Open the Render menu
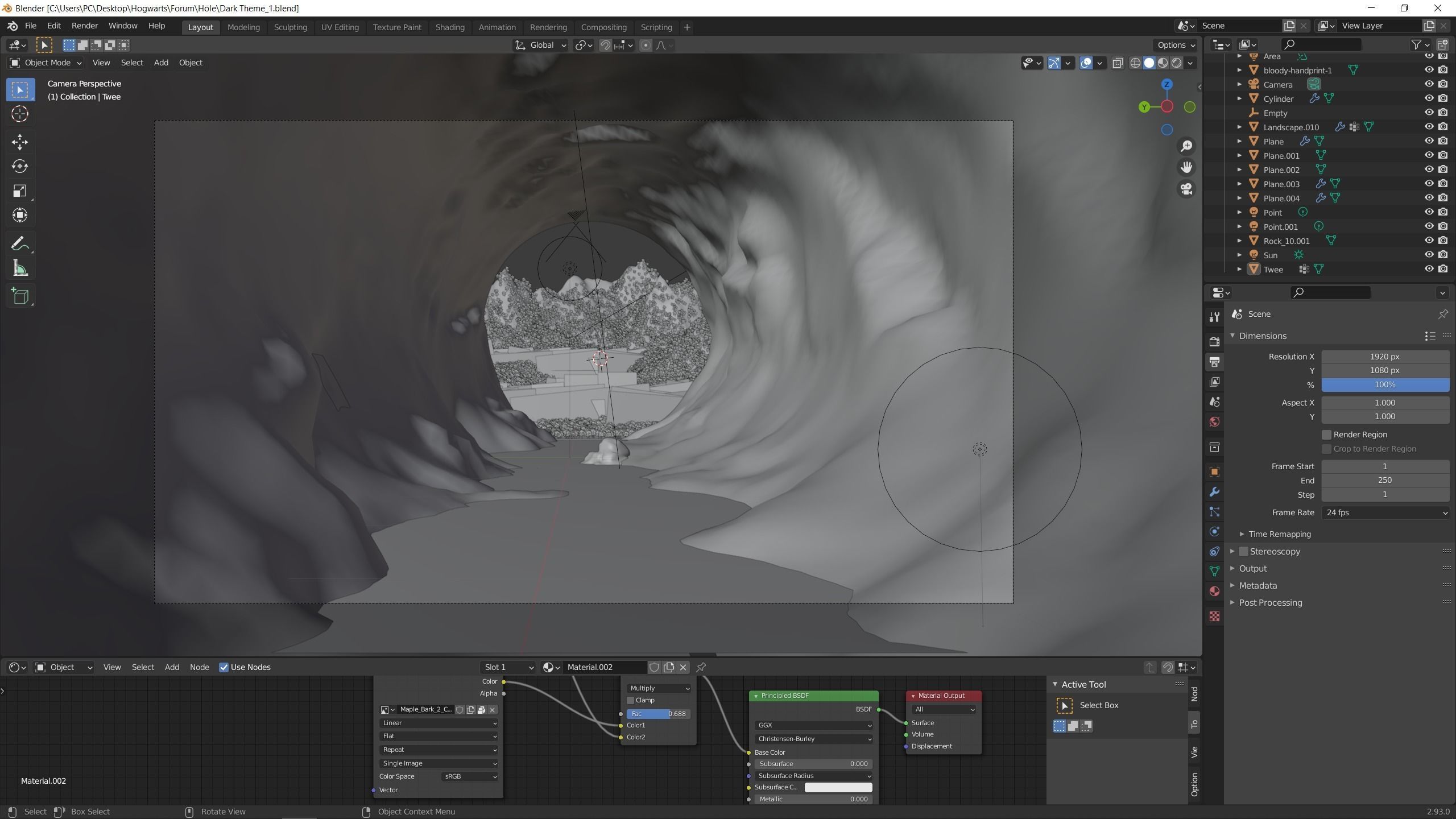Viewport: 1456px width, 819px height. click(85, 26)
